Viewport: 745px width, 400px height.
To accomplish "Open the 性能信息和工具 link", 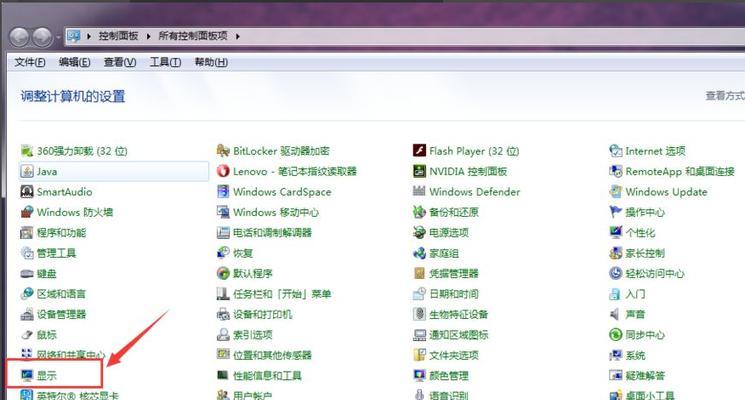I will click(267, 376).
